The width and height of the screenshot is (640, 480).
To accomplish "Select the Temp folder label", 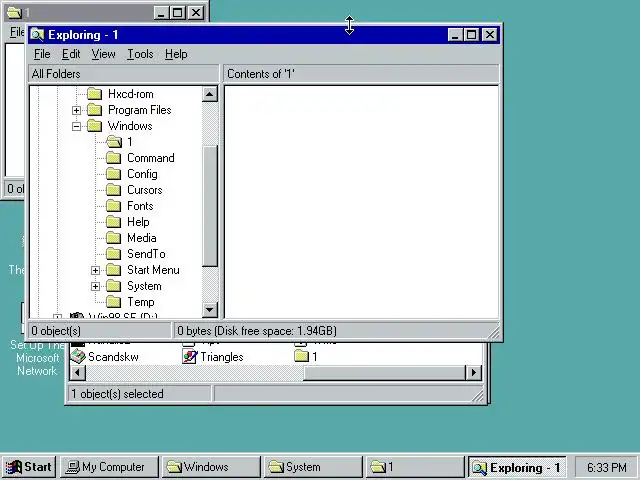I will click(x=140, y=302).
